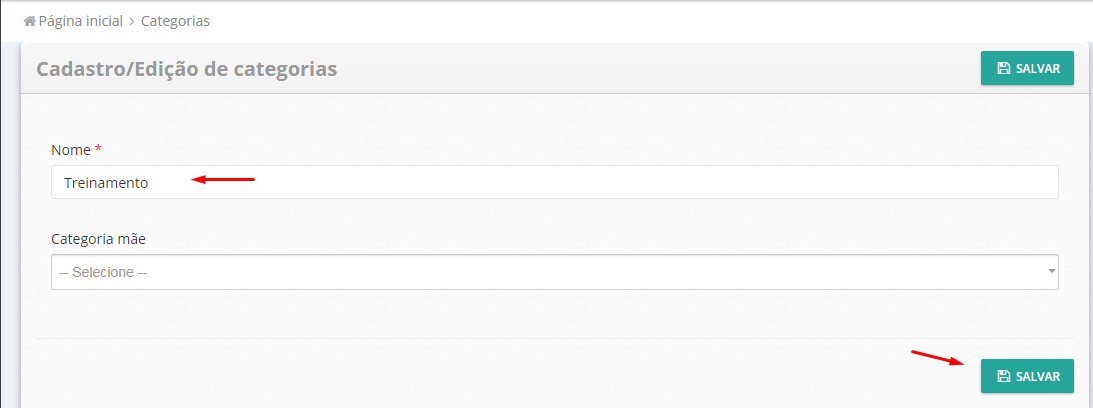Click the "Treinamento" text in the Nome field

pos(106,183)
